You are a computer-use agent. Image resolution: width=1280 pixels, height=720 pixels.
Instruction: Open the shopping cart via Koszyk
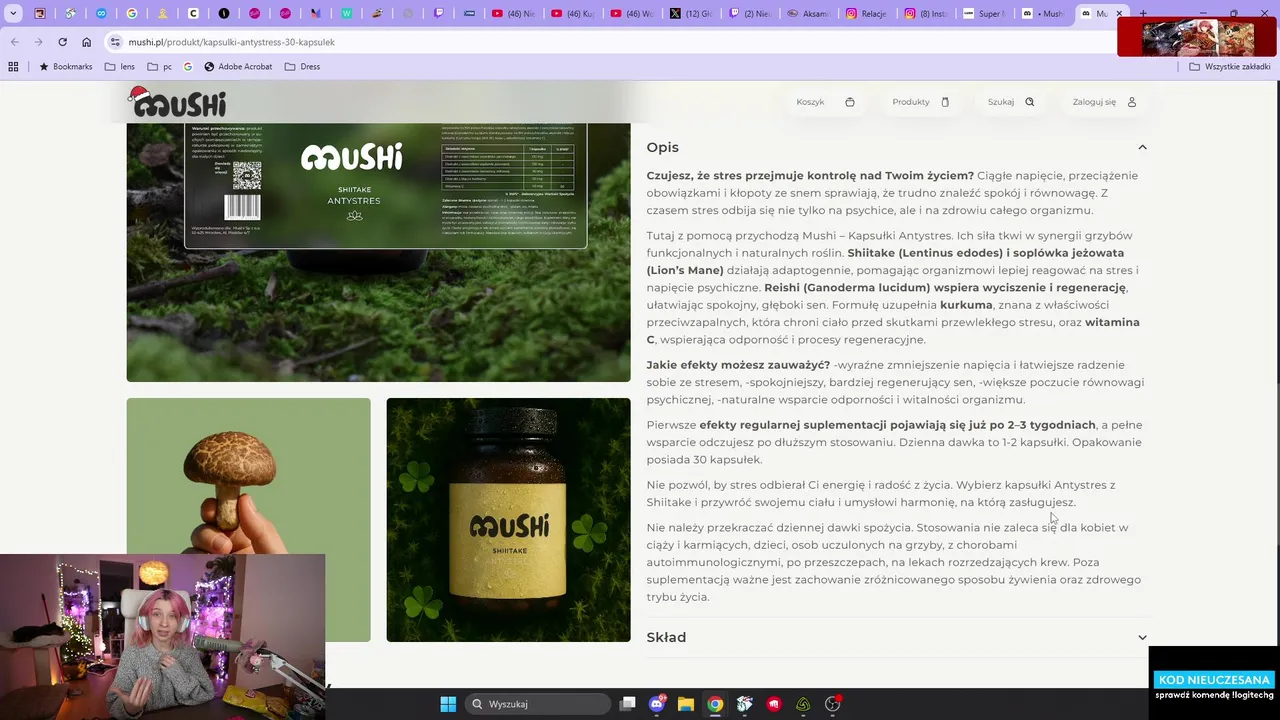coord(810,102)
